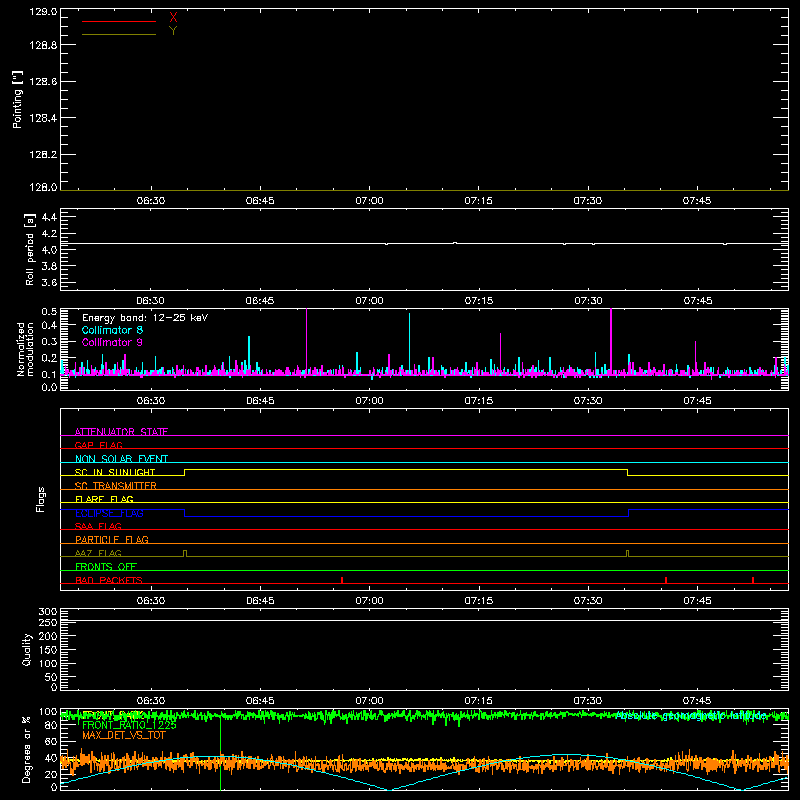This screenshot has height=800, width=800.
Task: Click the second AAZ_FLAG pulse after 07:30
Action: coord(628,554)
